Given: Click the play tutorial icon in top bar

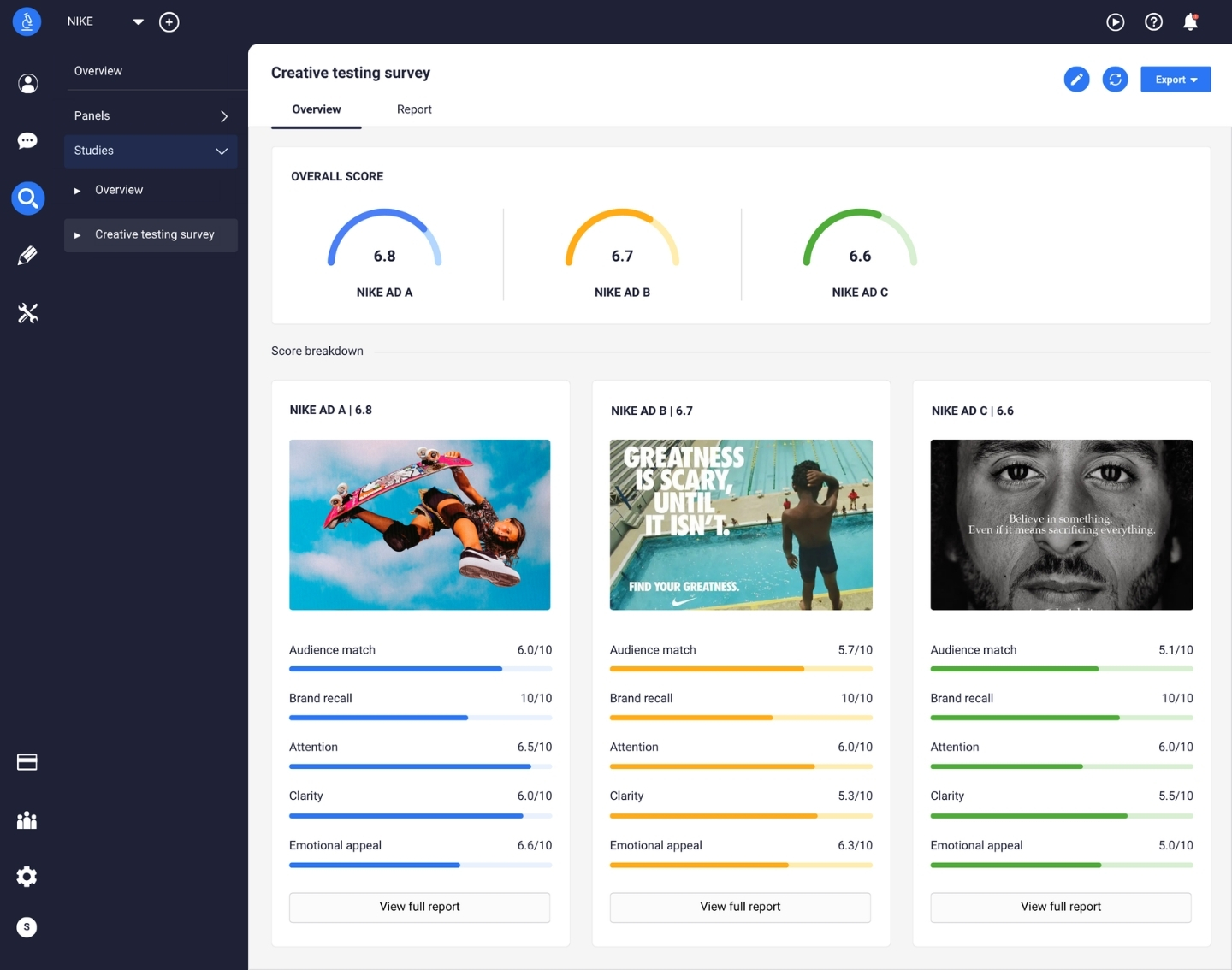Looking at the screenshot, I should [x=1116, y=22].
